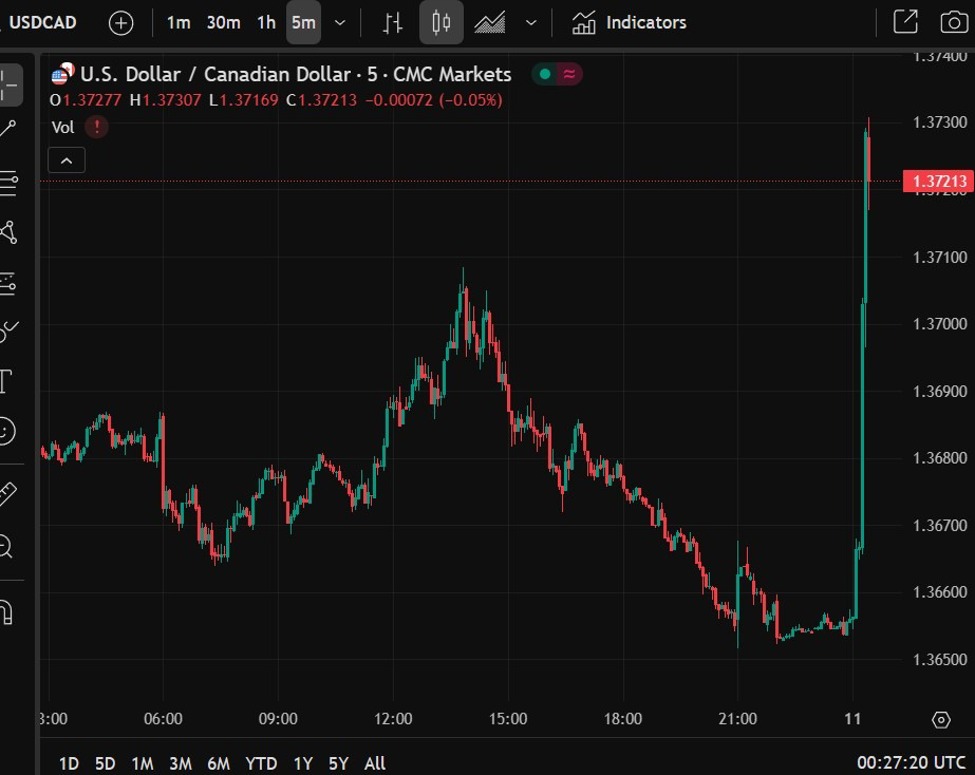Viewport: 975px width, 775px height.
Task: Open the emoji sticker tool
Action: click(6, 431)
